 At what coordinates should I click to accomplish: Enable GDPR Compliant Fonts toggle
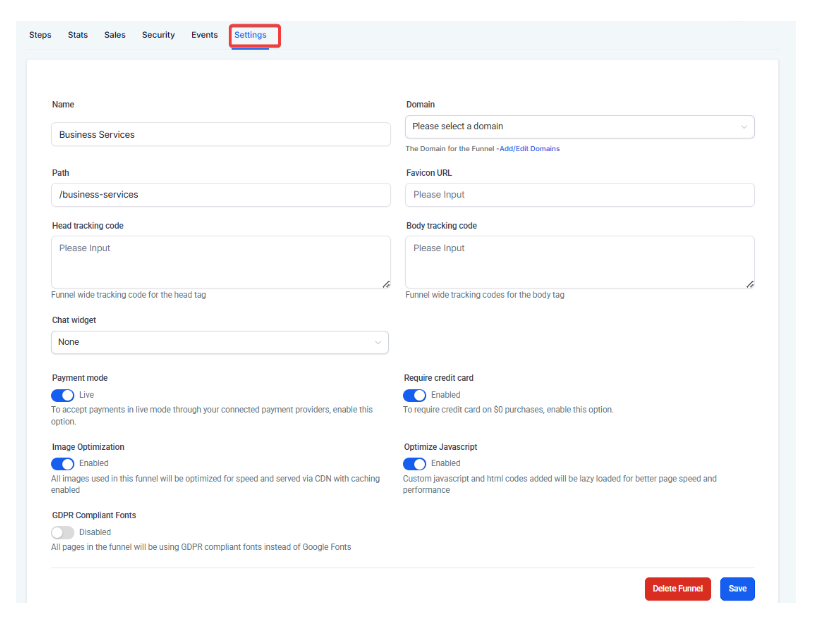[63, 532]
